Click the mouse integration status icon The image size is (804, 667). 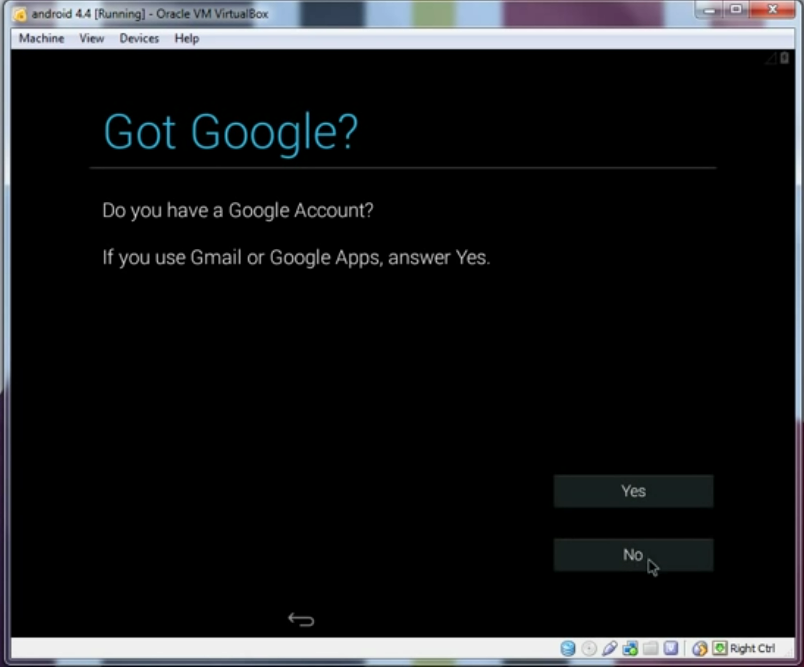click(x=699, y=649)
